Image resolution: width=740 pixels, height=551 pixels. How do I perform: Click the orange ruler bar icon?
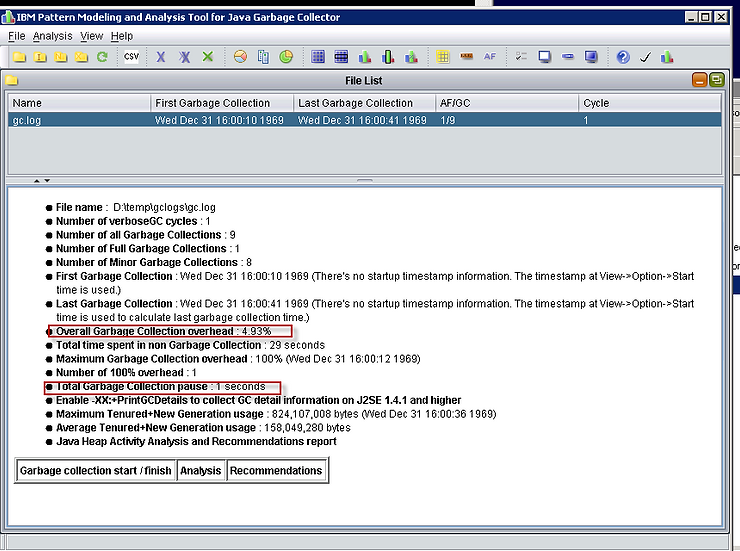466,57
